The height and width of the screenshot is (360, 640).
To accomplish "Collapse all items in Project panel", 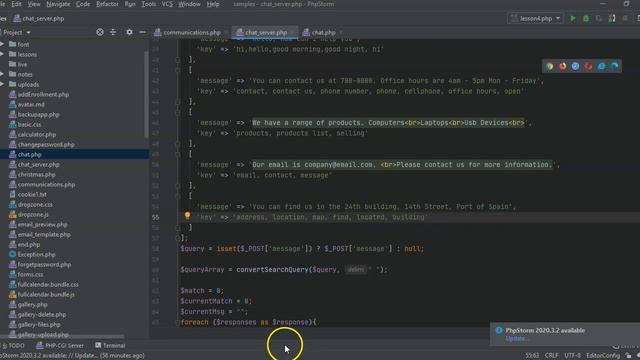I will [113, 32].
